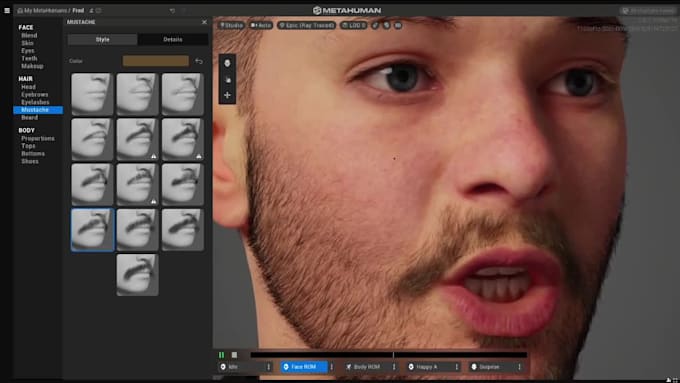Select first mustache thumbnail in third row
The image size is (680, 383).
click(92, 184)
